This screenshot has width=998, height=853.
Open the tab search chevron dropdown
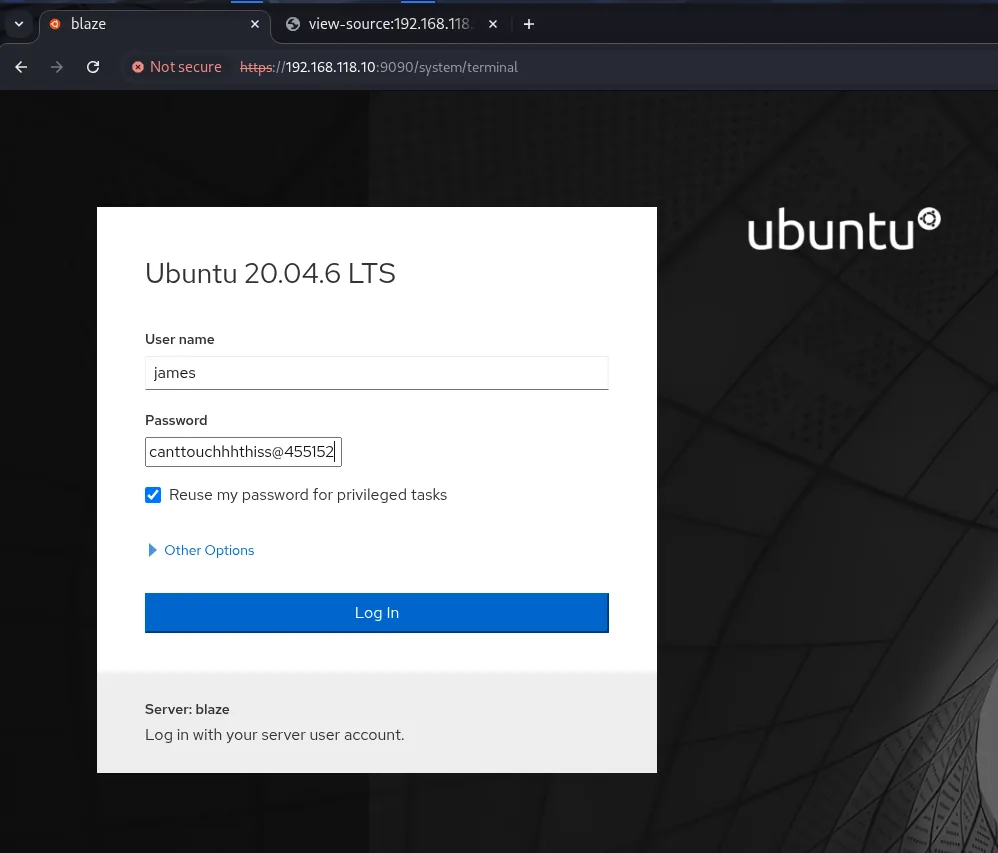(x=19, y=24)
